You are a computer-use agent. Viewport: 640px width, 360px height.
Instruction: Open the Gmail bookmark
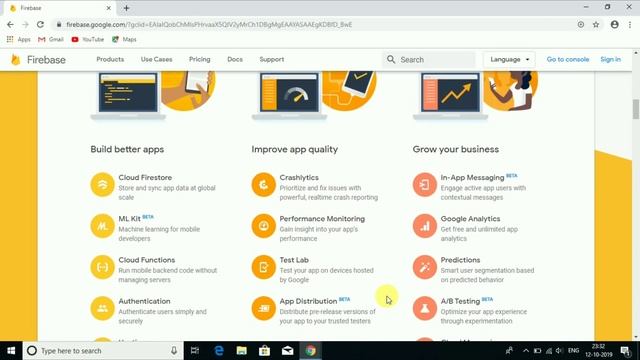(51, 40)
